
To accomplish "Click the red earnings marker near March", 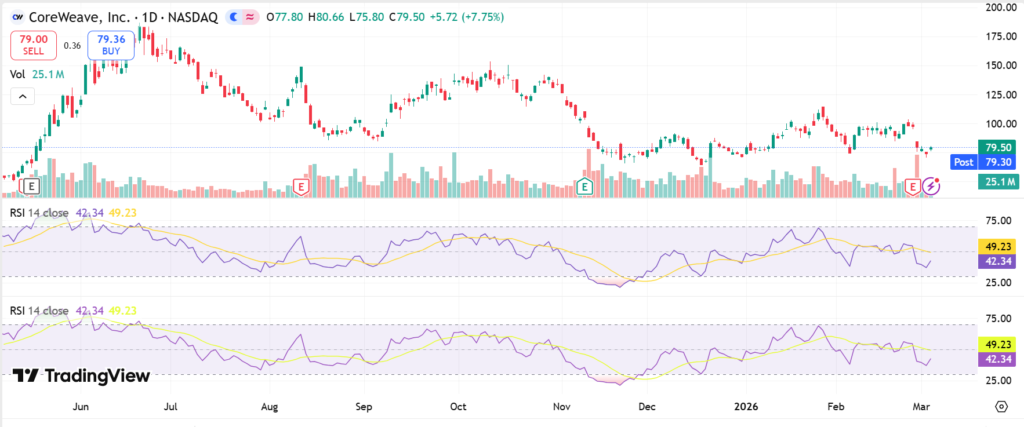I will [x=912, y=186].
